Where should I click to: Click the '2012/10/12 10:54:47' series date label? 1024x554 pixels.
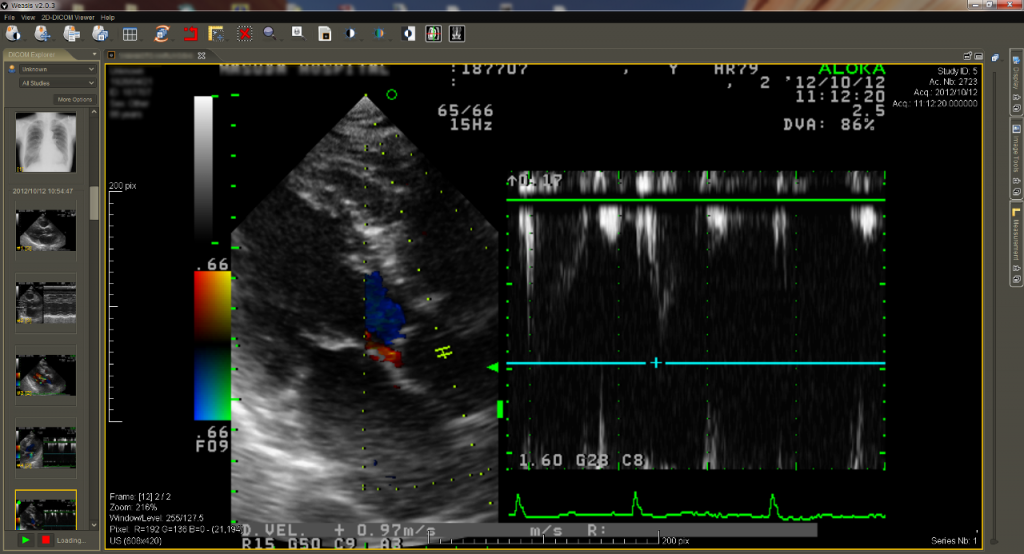pos(42,191)
